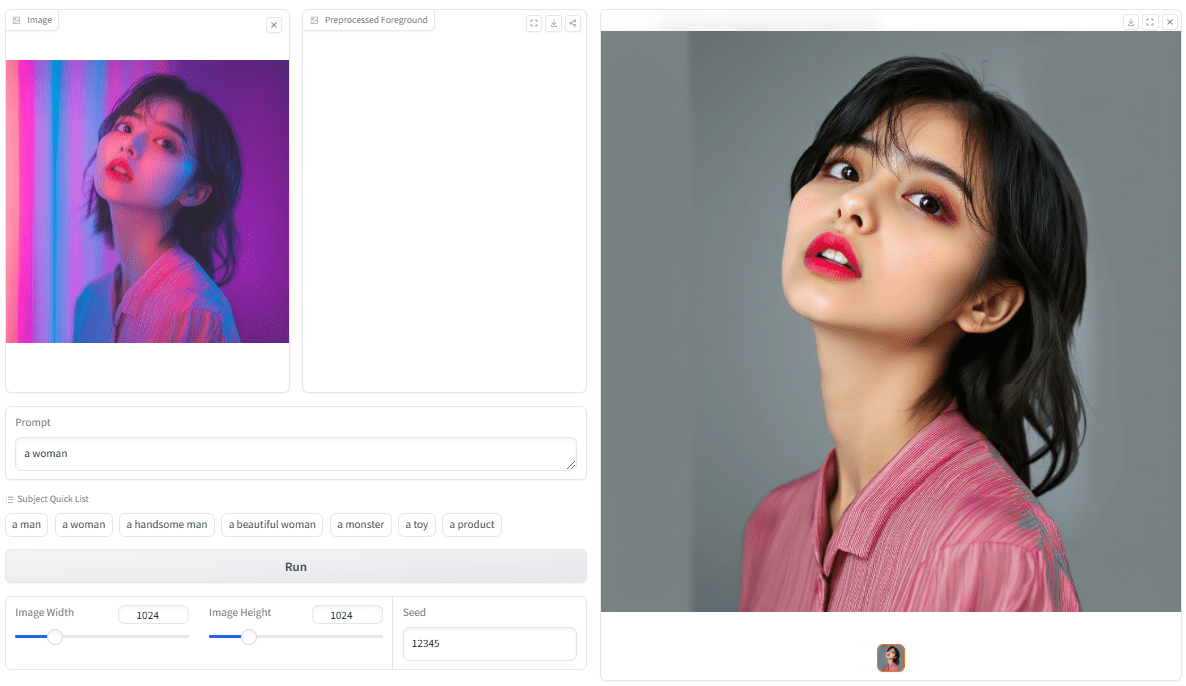The height and width of the screenshot is (686, 1186).
Task: Choose 'a woman' quick list option
Action: (84, 525)
